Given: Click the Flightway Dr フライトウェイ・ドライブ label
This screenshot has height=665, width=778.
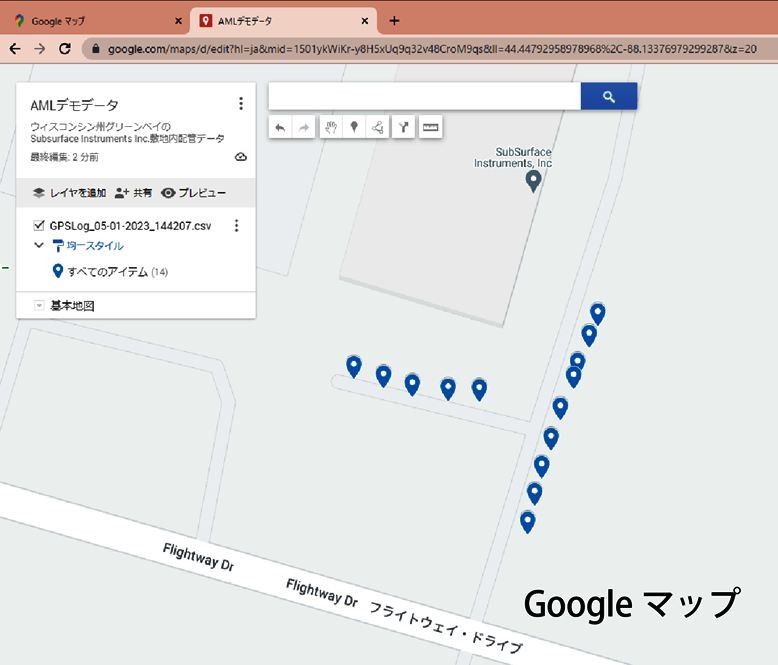Looking at the screenshot, I should click(404, 615).
